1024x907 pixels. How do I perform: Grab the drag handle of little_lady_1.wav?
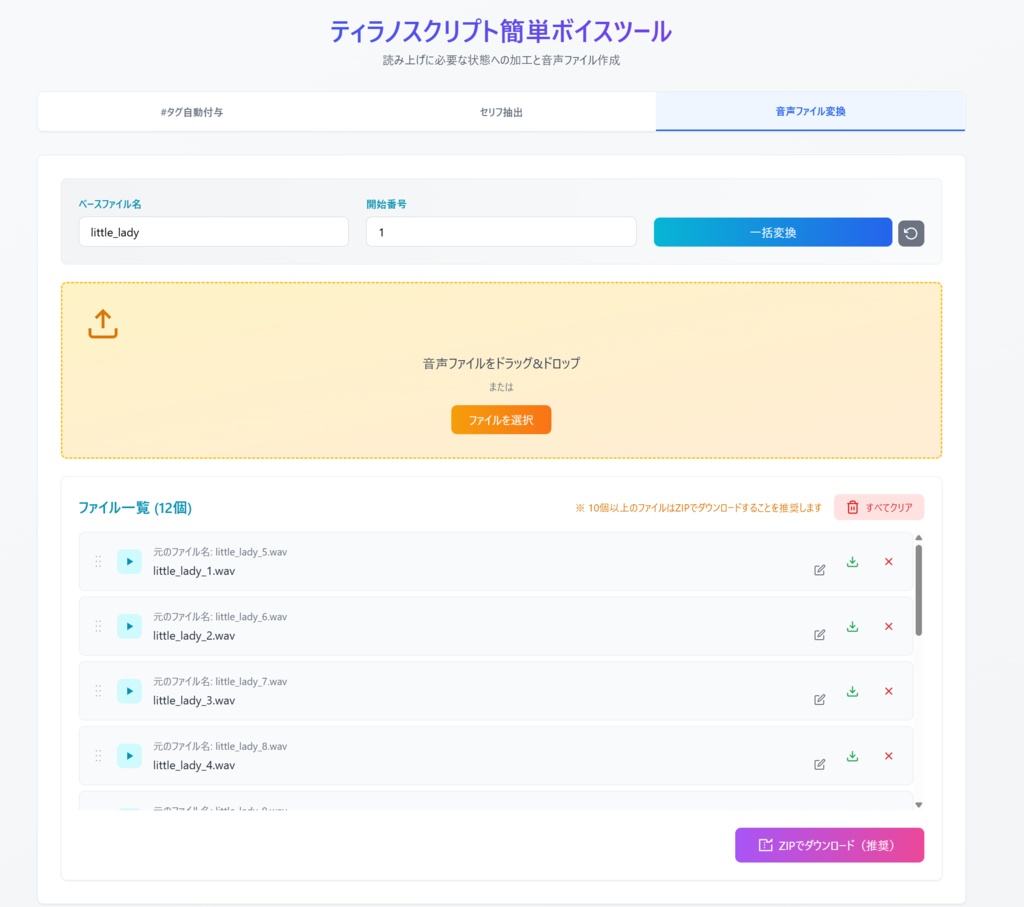coord(98,562)
